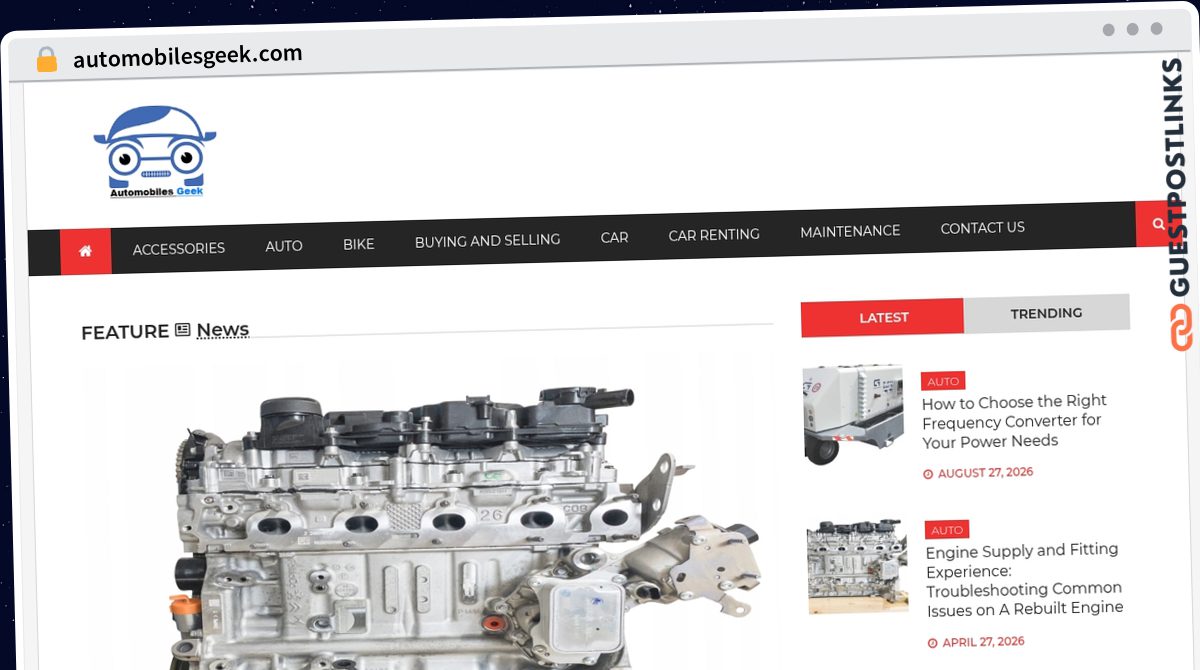The image size is (1200, 670).
Task: Click AUTO tag above Frequency Converter article
Action: pos(943,381)
